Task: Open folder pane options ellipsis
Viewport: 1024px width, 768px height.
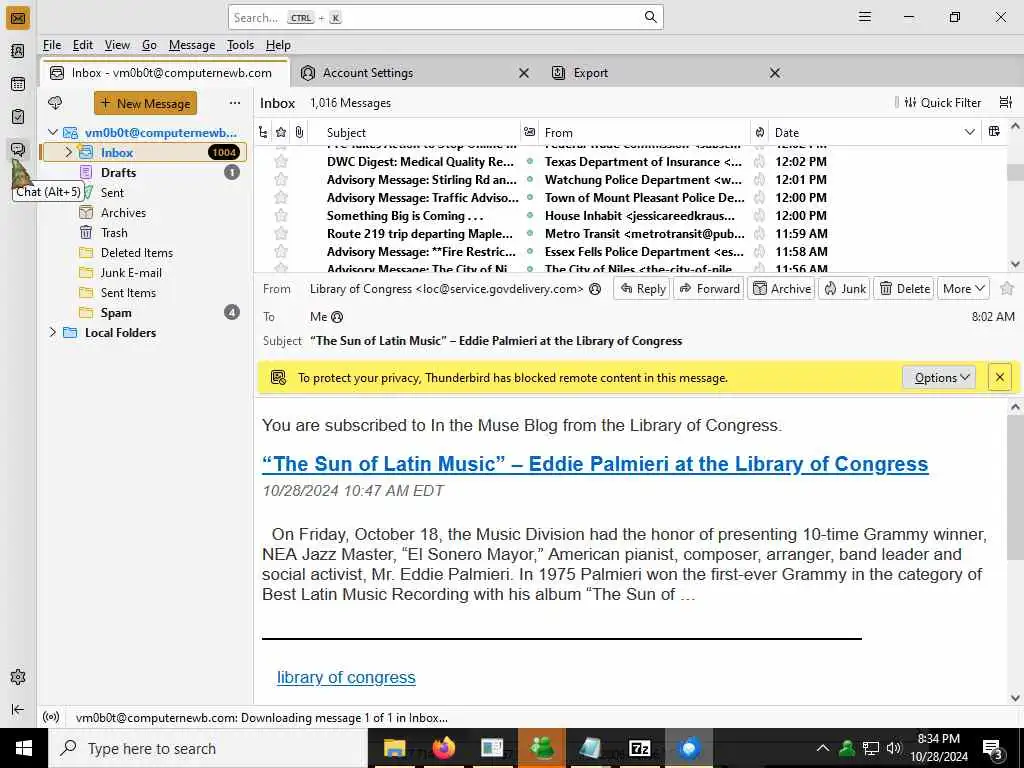Action: tap(234, 103)
